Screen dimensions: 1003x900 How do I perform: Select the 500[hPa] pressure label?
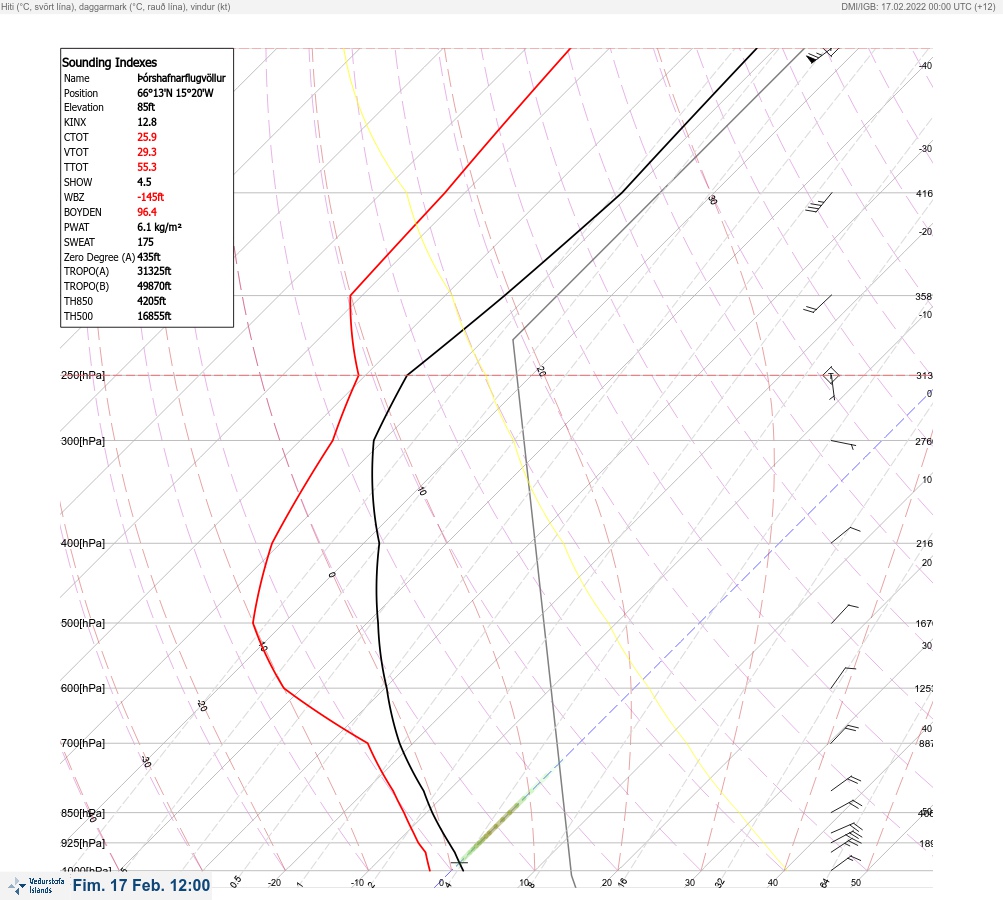coord(83,623)
